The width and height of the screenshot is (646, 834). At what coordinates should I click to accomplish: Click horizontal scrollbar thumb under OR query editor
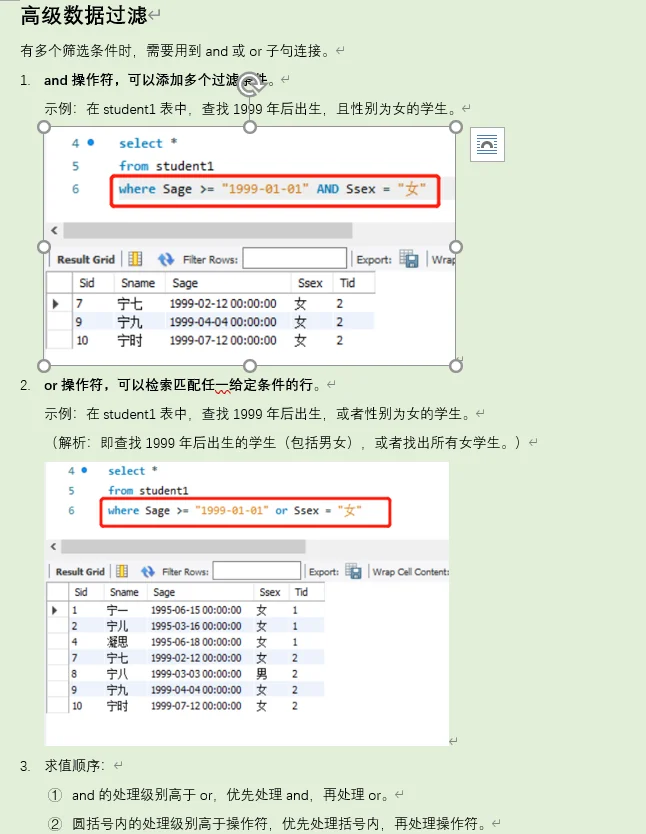(183, 546)
